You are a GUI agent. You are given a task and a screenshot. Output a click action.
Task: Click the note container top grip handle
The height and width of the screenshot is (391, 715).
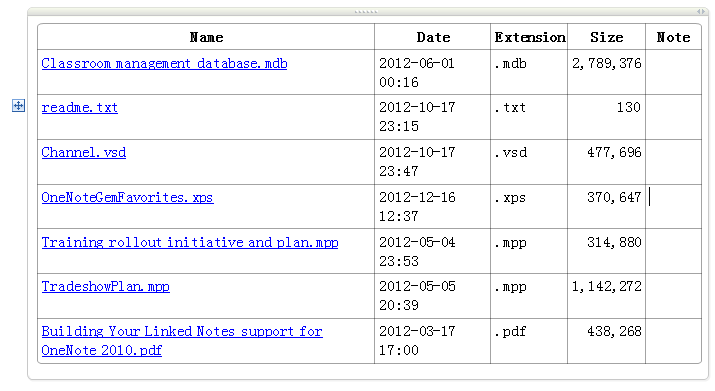point(366,11)
